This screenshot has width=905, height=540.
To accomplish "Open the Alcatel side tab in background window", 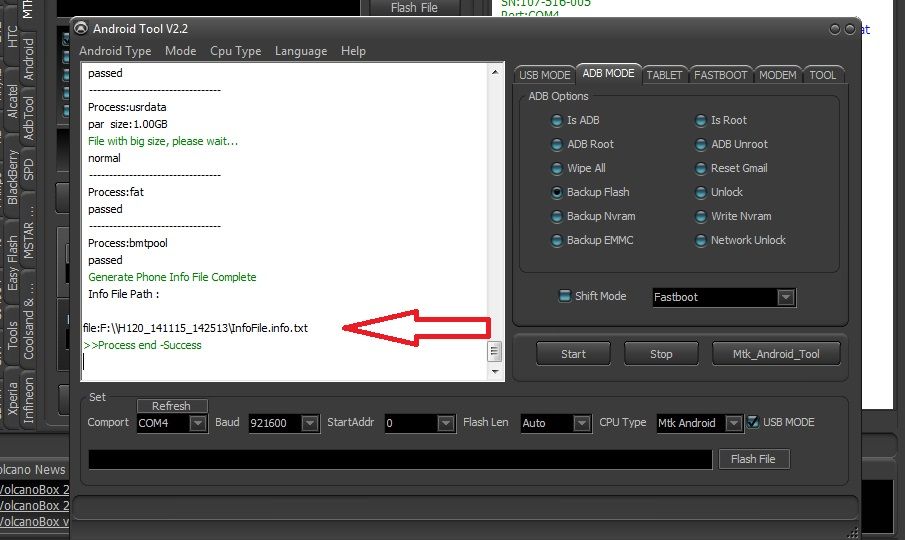I will (x=12, y=100).
